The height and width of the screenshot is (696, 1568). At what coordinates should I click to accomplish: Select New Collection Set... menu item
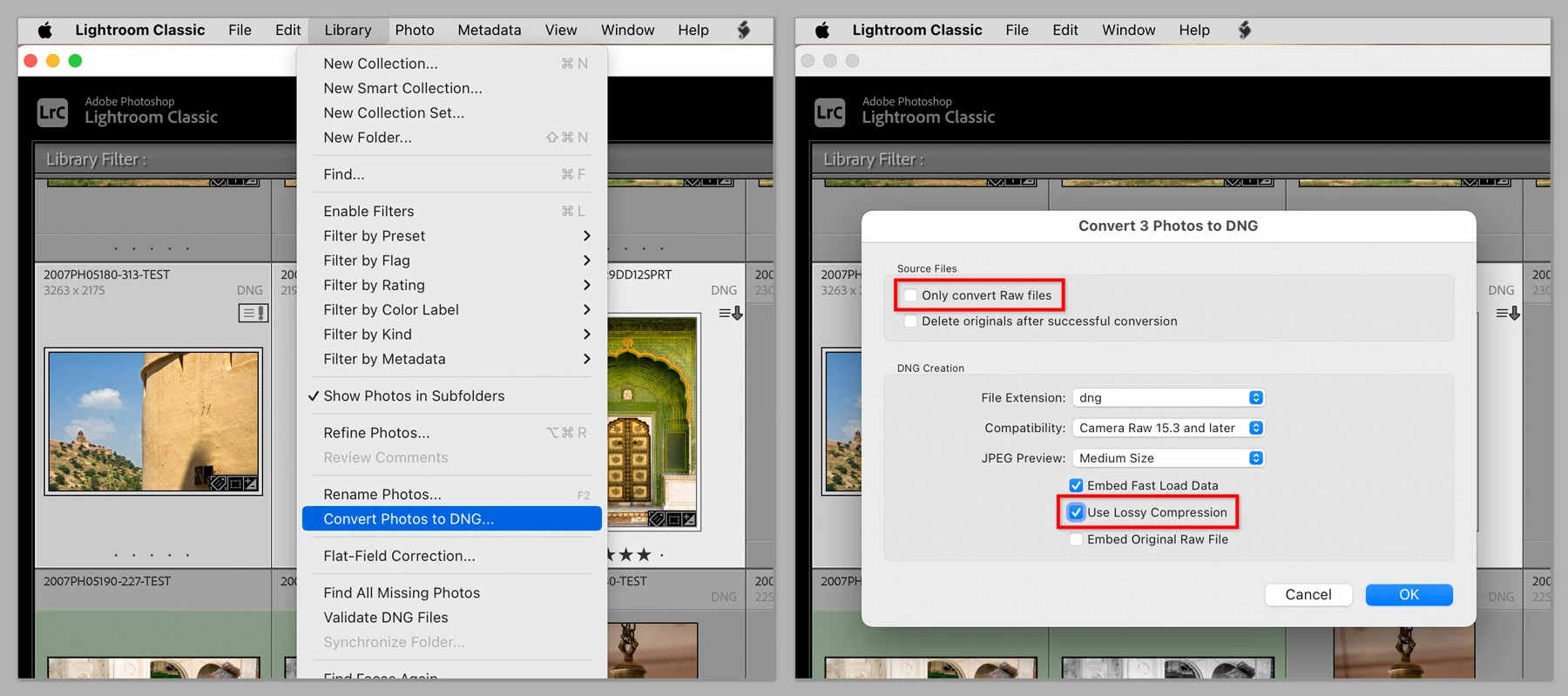451,113
